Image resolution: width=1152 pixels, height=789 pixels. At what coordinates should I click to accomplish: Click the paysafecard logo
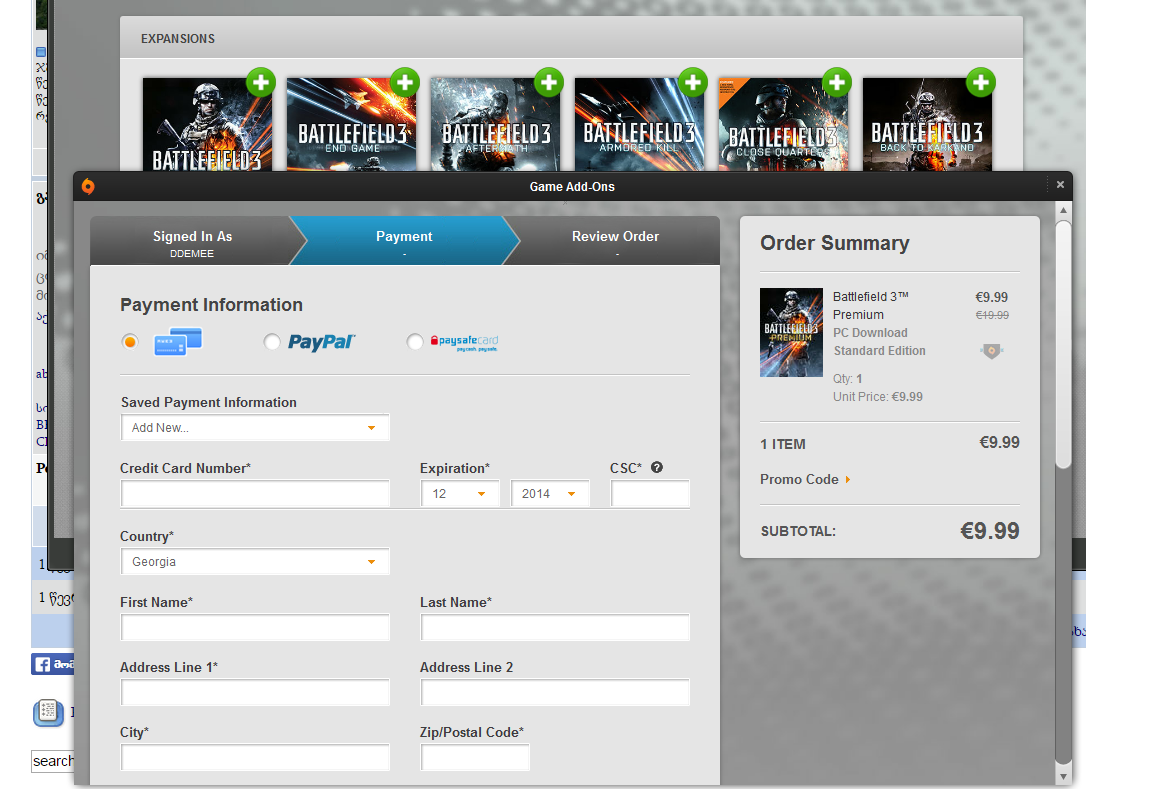point(464,342)
